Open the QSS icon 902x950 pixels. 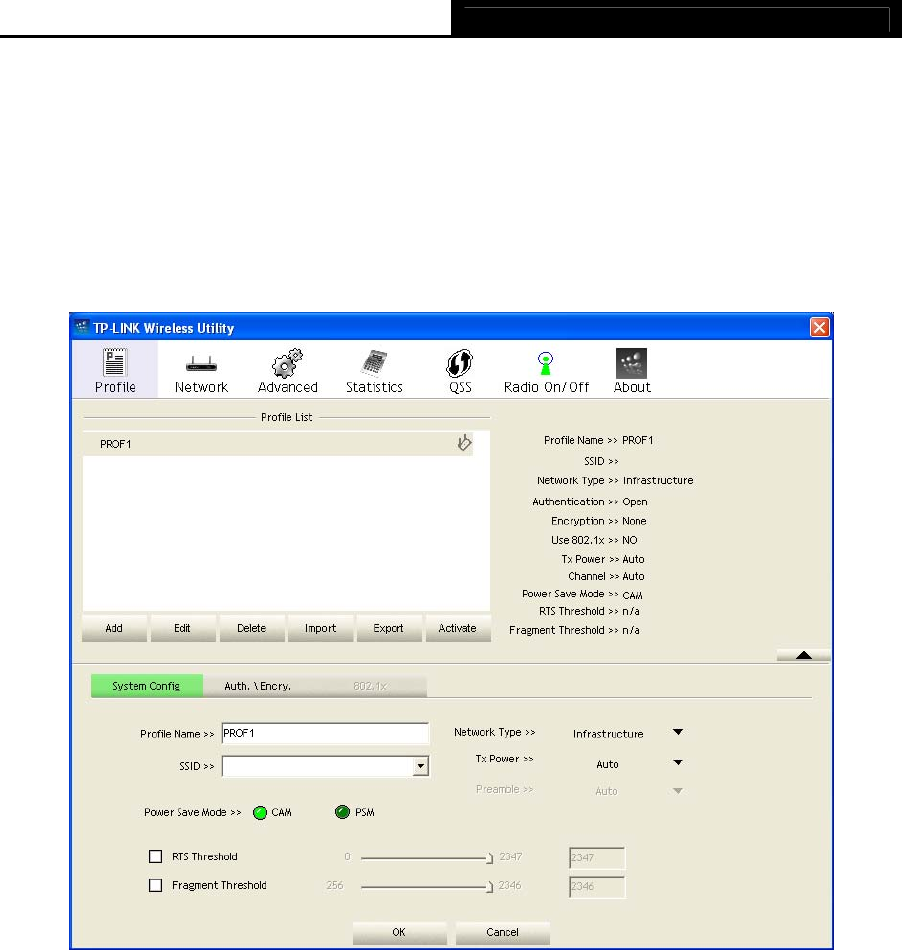[x=460, y=364]
